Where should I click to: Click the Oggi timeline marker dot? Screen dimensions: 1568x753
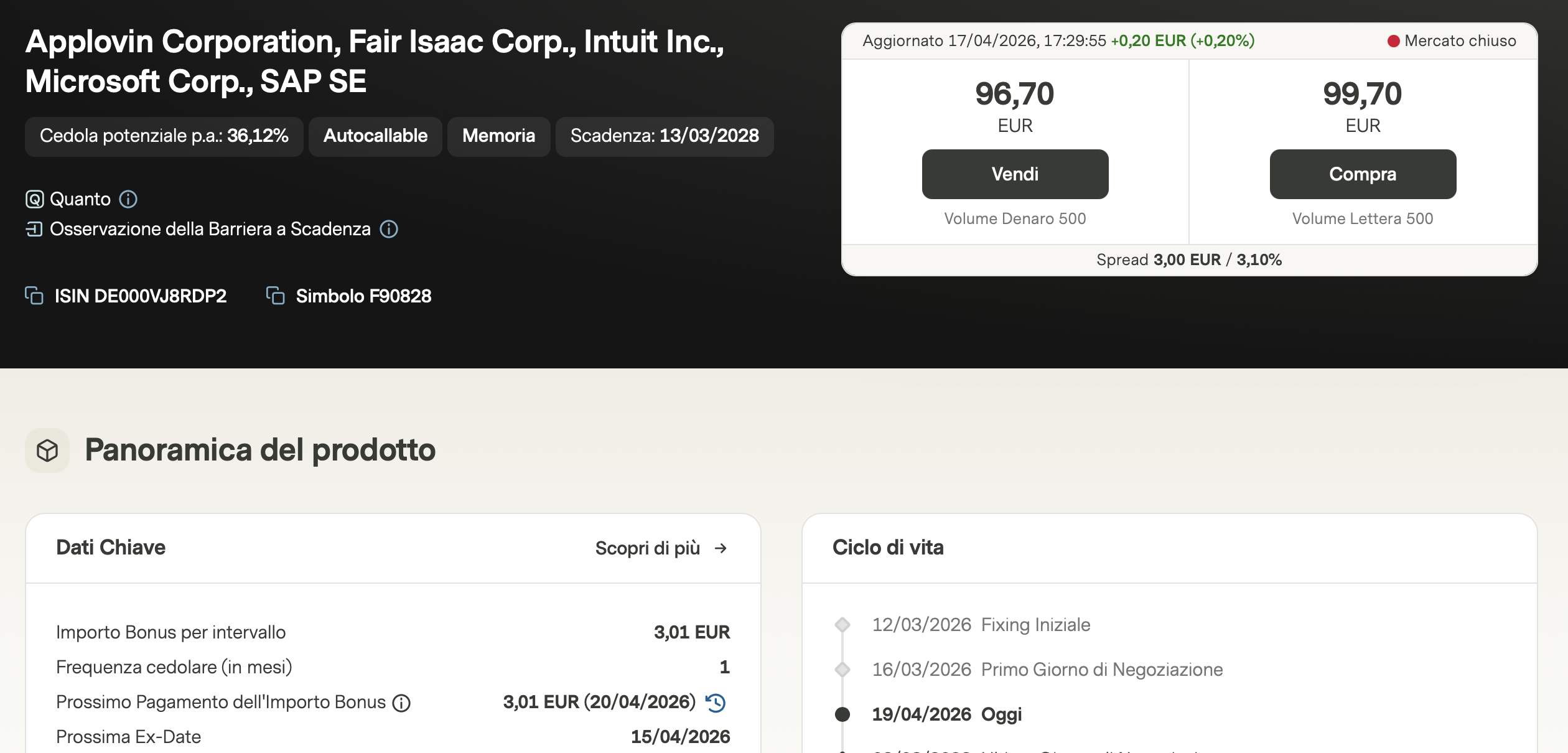coord(842,714)
